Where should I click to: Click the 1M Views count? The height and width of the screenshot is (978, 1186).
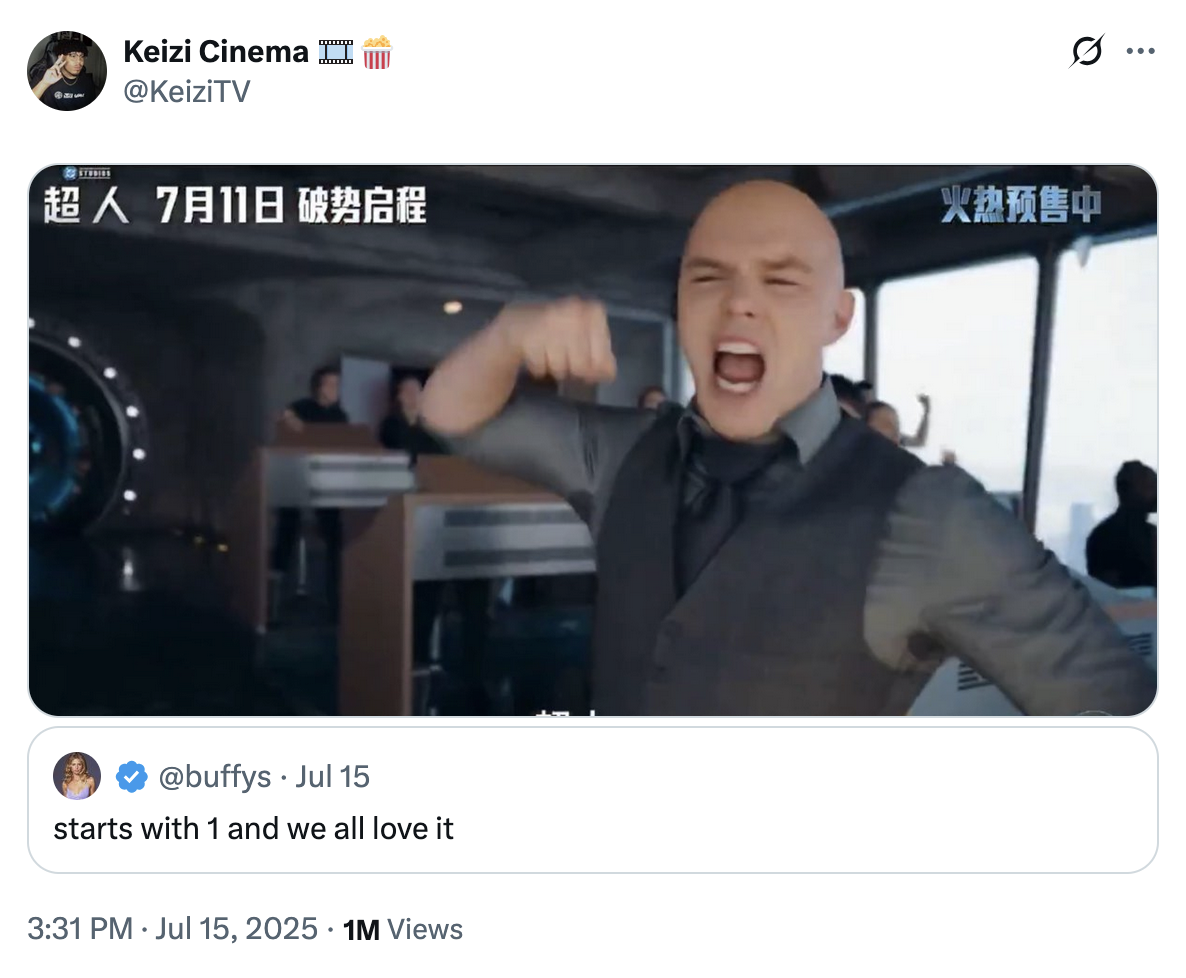[x=402, y=930]
